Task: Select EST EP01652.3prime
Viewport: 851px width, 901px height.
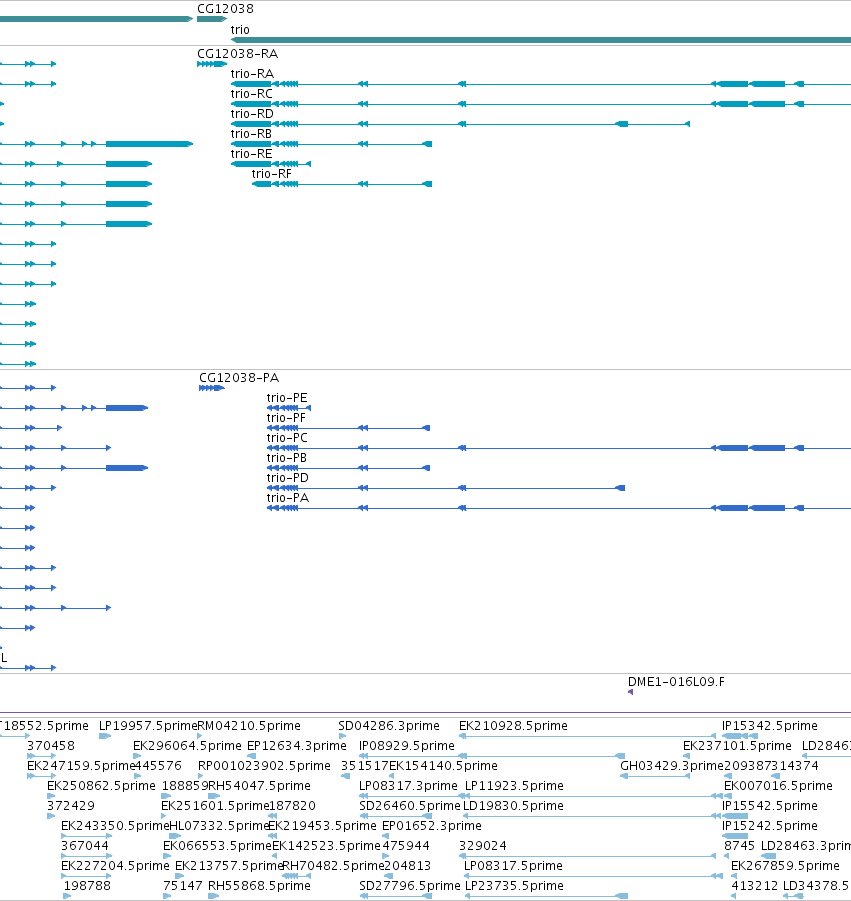Action: click(432, 826)
